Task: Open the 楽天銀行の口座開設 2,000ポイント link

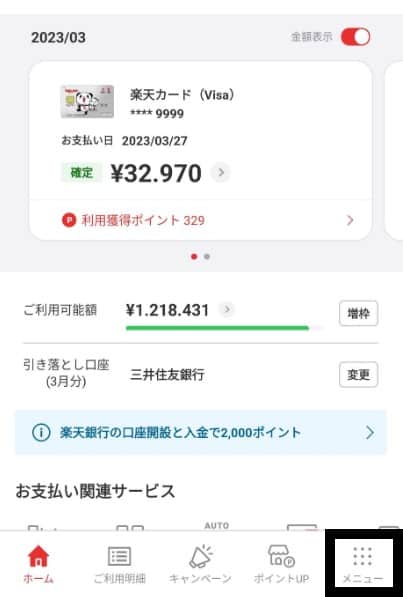Action: 180,433
